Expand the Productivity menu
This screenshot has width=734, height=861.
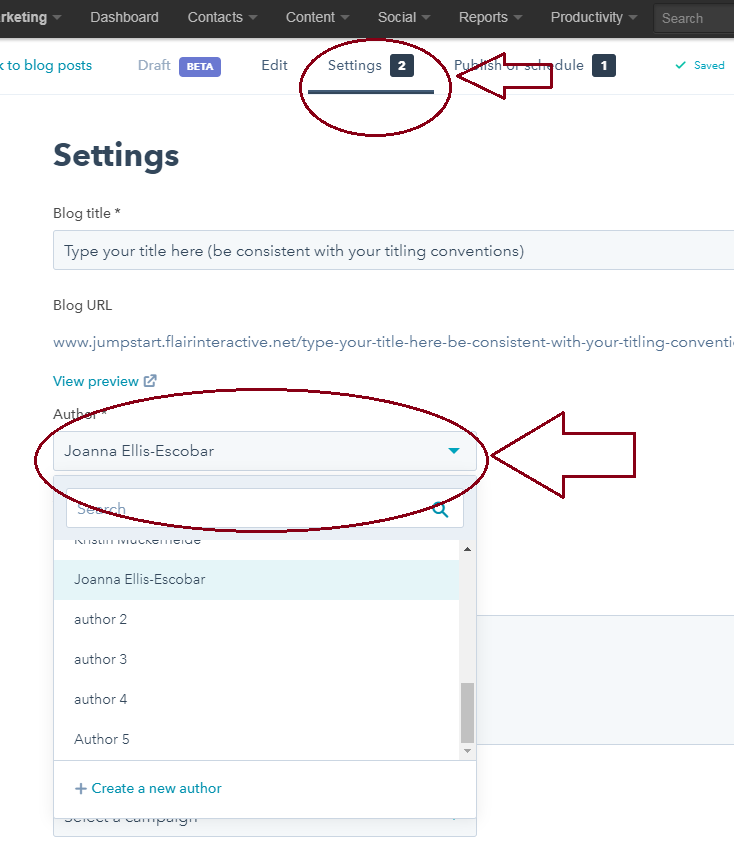[x=593, y=17]
